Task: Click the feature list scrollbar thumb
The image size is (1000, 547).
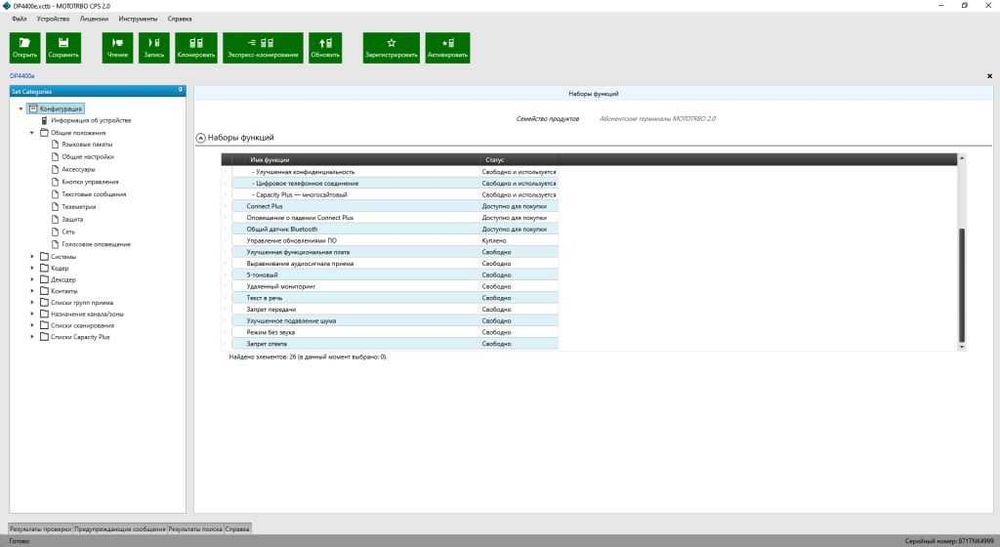Action: coord(962,285)
